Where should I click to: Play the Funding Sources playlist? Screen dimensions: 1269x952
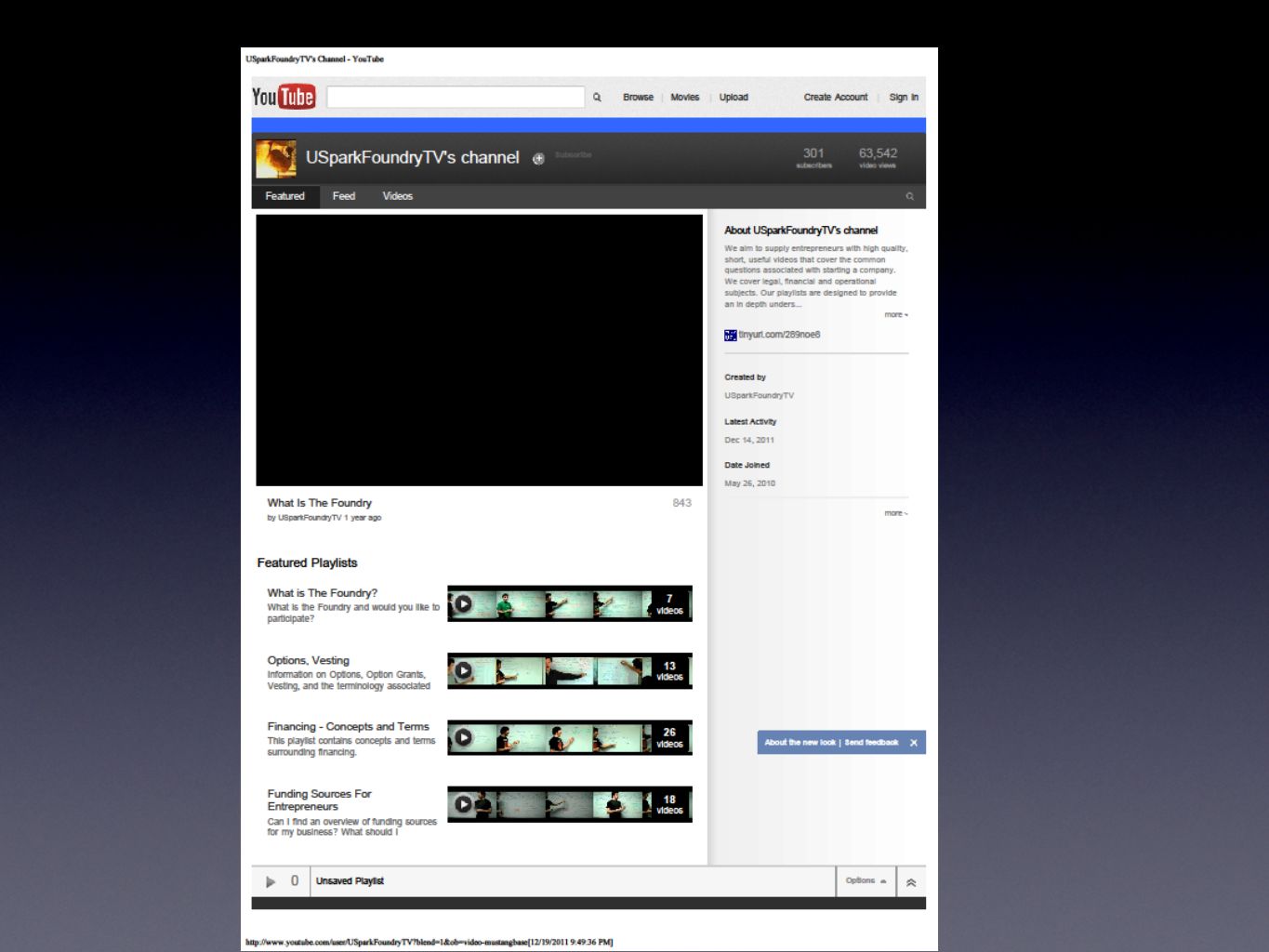(463, 804)
